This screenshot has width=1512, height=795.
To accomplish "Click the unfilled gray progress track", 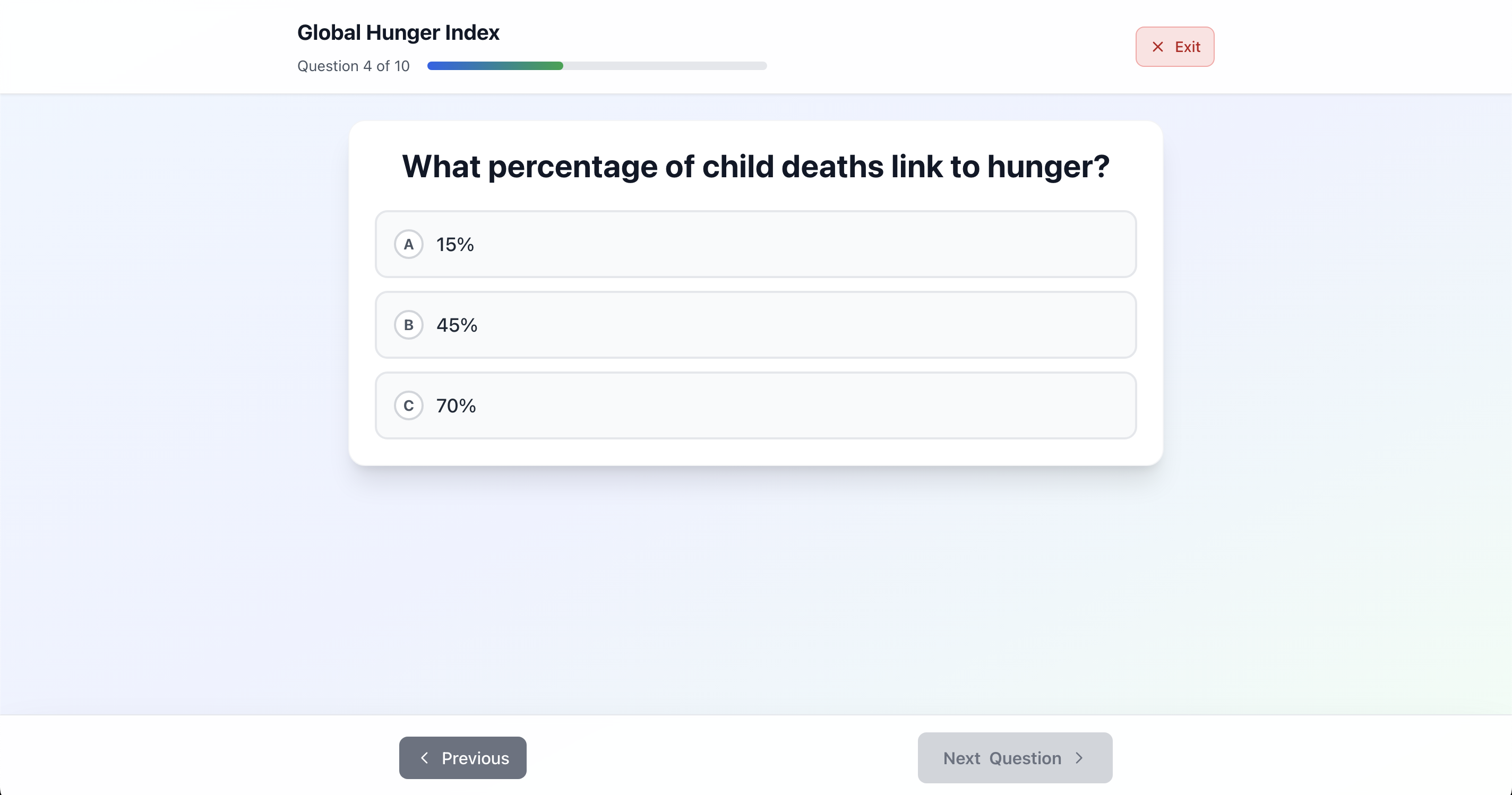I will (665, 66).
